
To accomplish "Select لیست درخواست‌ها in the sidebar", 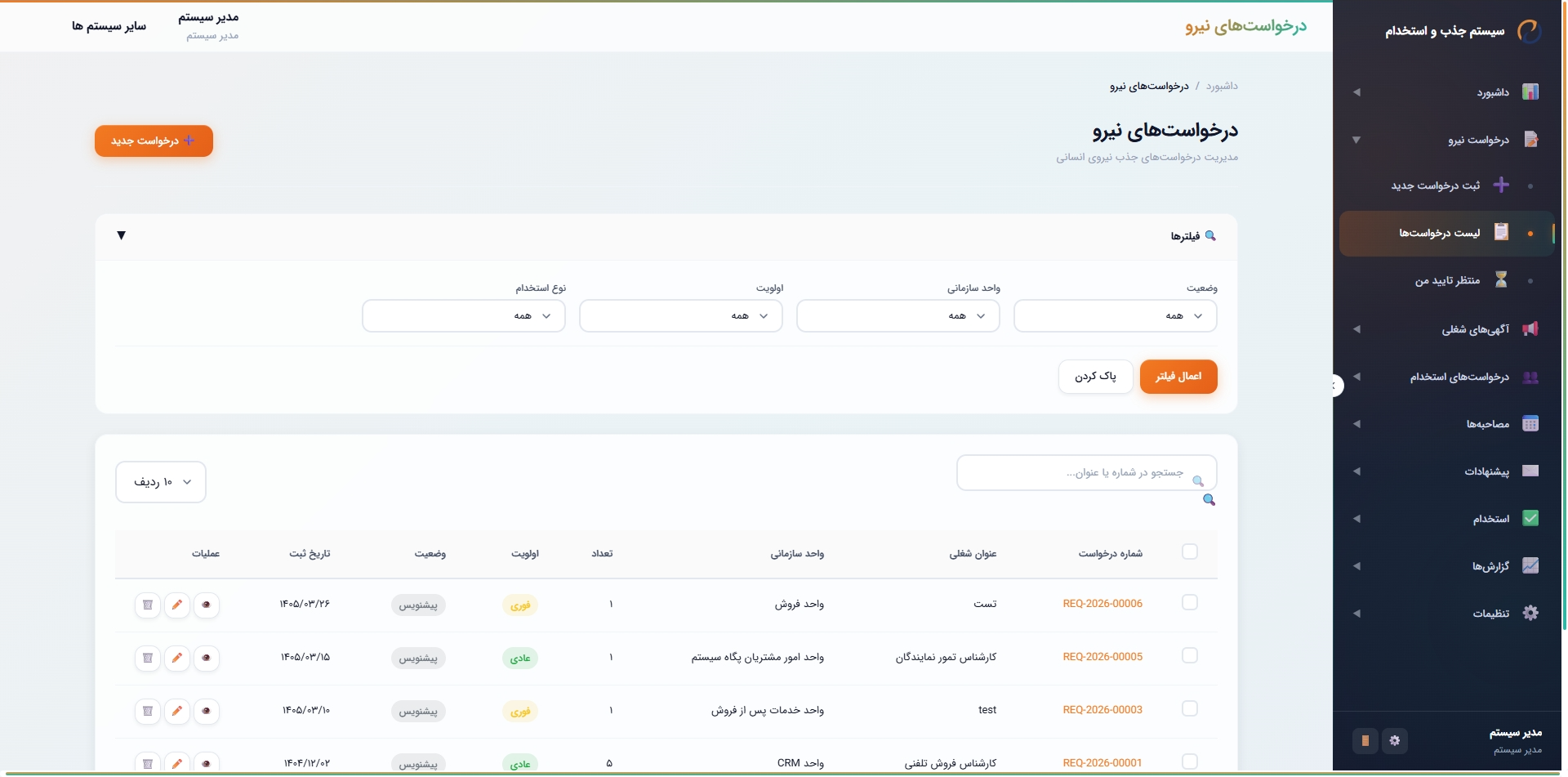I will click(x=1447, y=233).
